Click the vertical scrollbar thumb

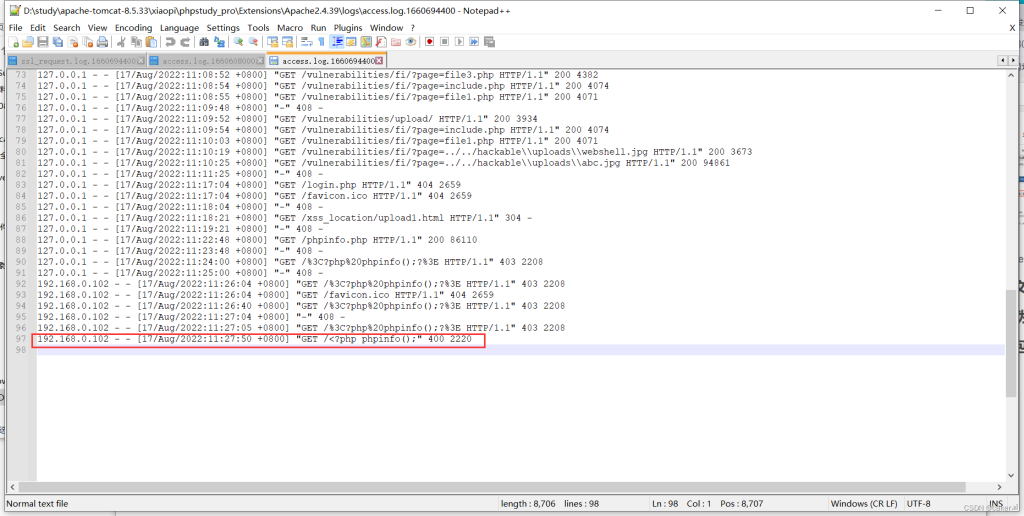pyautogui.click(x=1011, y=340)
